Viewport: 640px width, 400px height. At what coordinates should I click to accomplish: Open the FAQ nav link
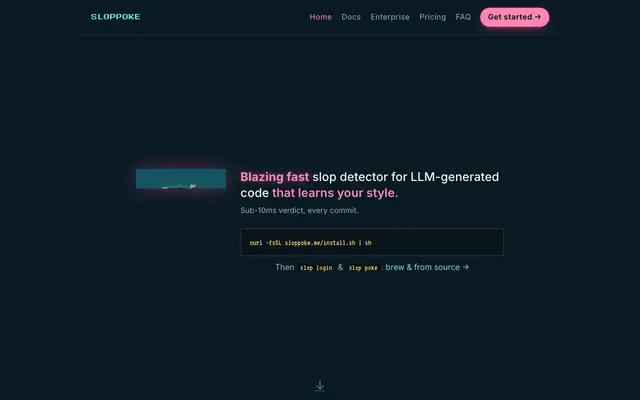(x=463, y=17)
